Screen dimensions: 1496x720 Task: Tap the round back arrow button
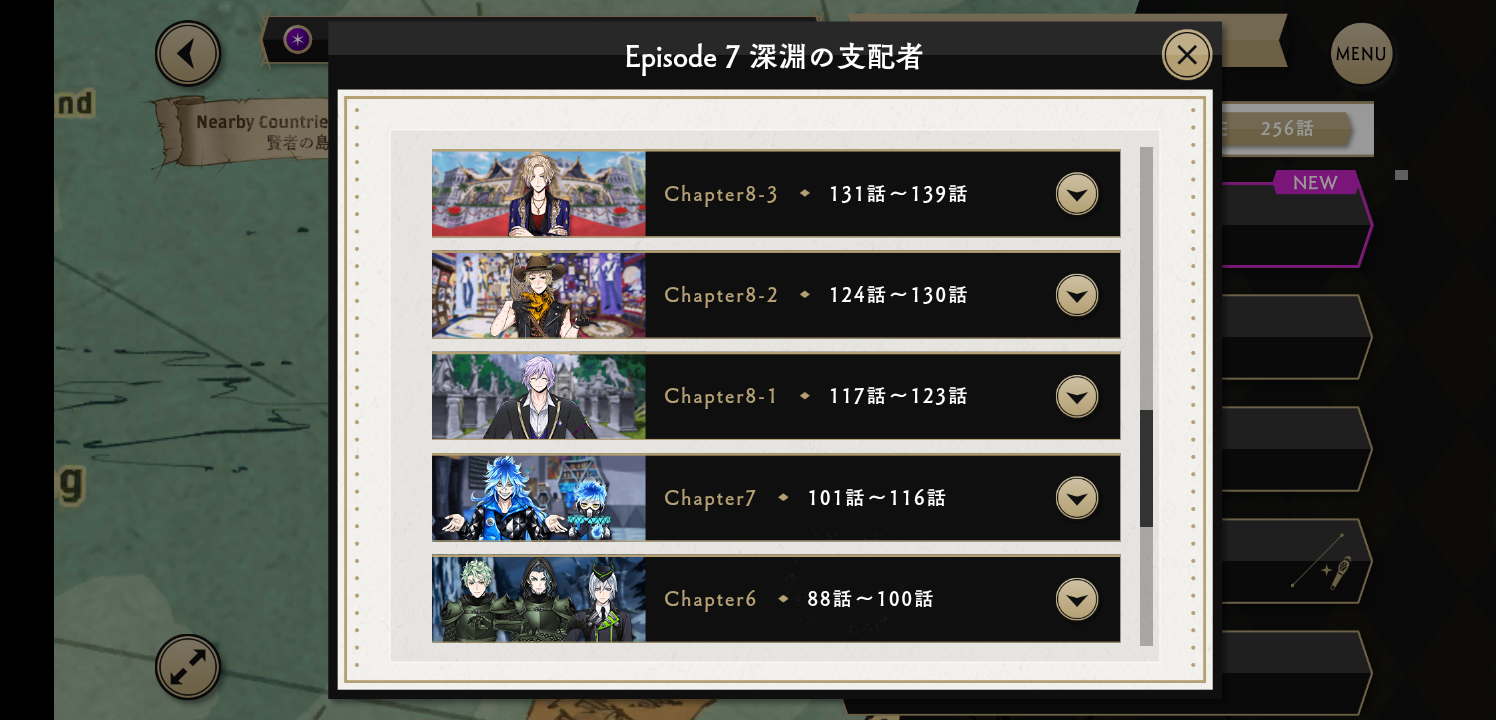(x=188, y=53)
